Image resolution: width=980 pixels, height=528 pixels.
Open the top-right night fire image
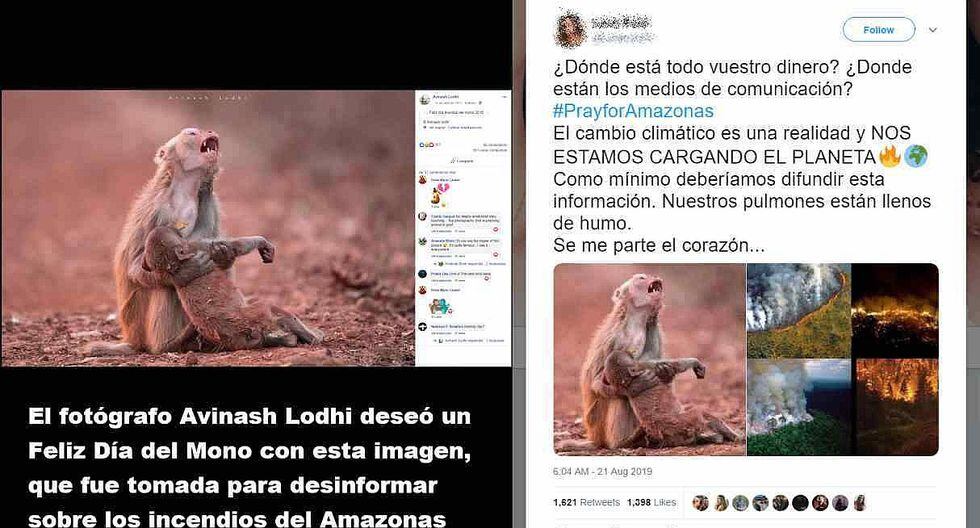(895, 311)
